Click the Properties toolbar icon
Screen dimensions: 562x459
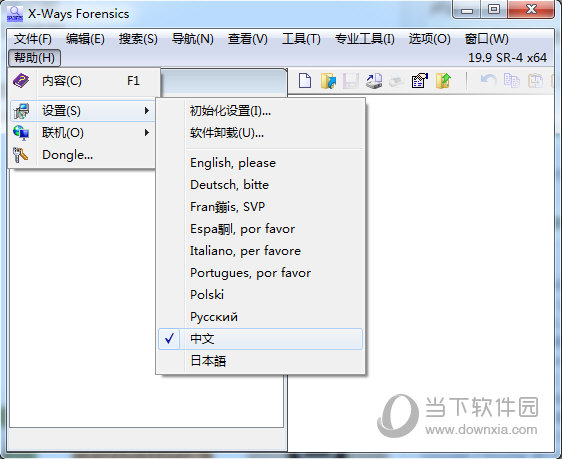(420, 81)
